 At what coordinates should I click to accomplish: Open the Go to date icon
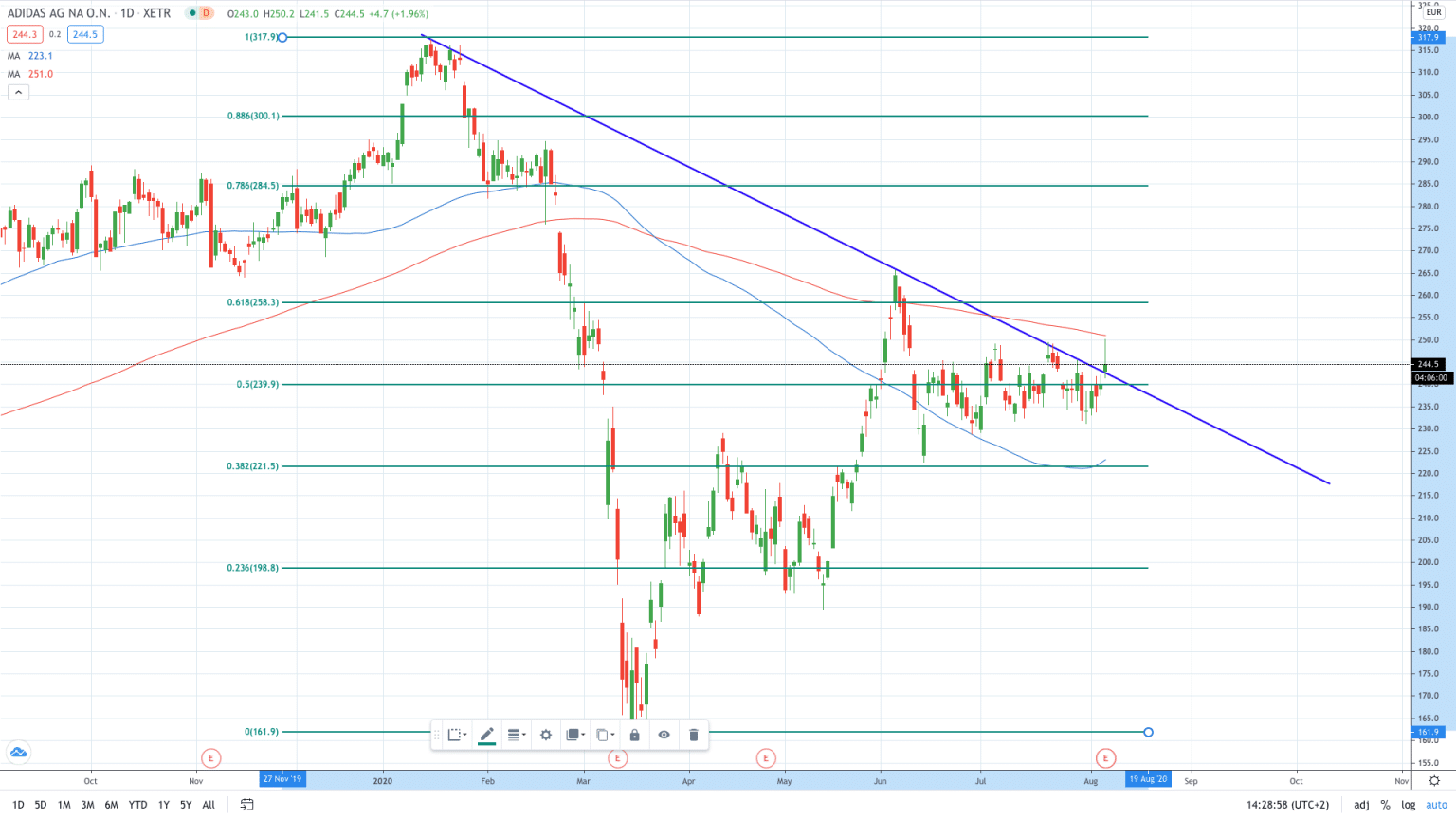pos(246,805)
